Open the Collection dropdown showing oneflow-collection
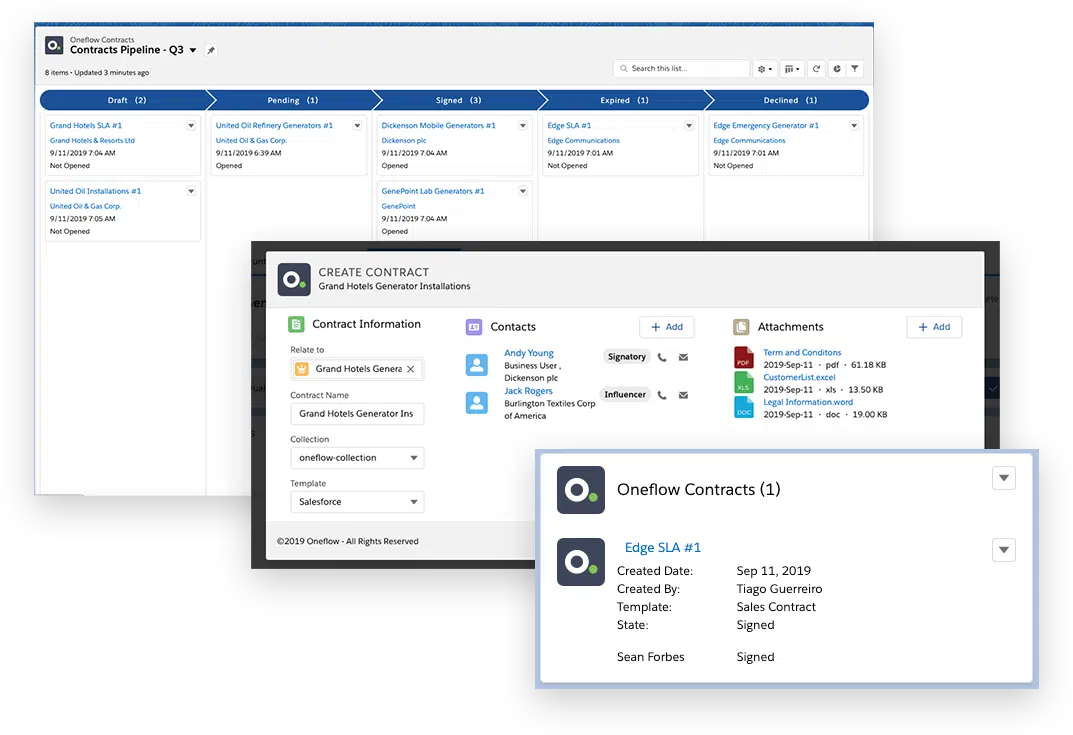 pos(357,458)
